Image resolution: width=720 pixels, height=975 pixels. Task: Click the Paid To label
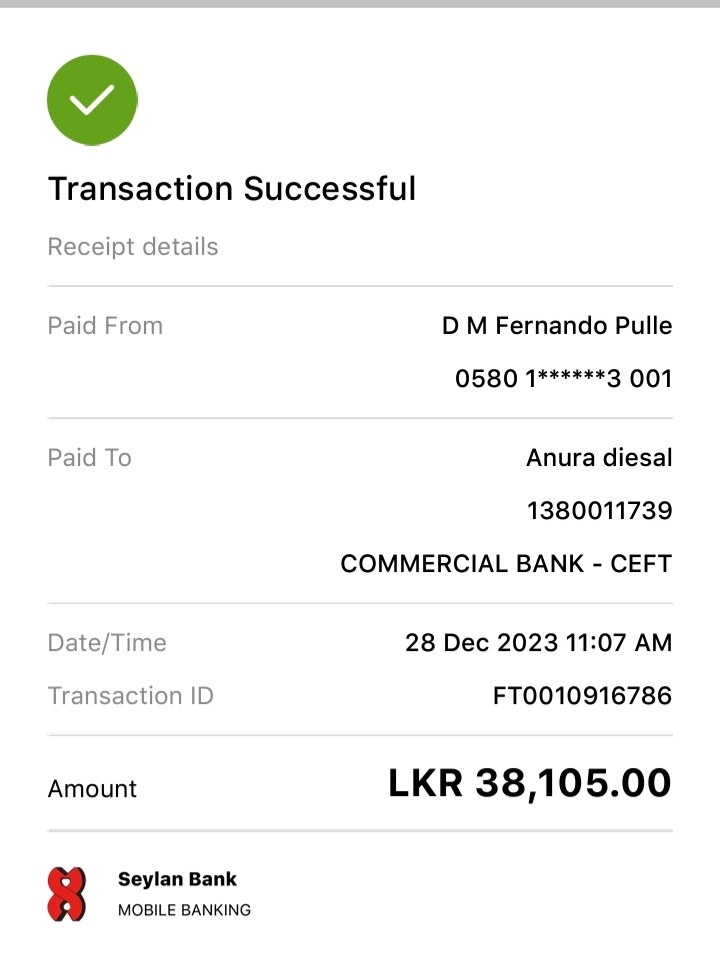(90, 458)
